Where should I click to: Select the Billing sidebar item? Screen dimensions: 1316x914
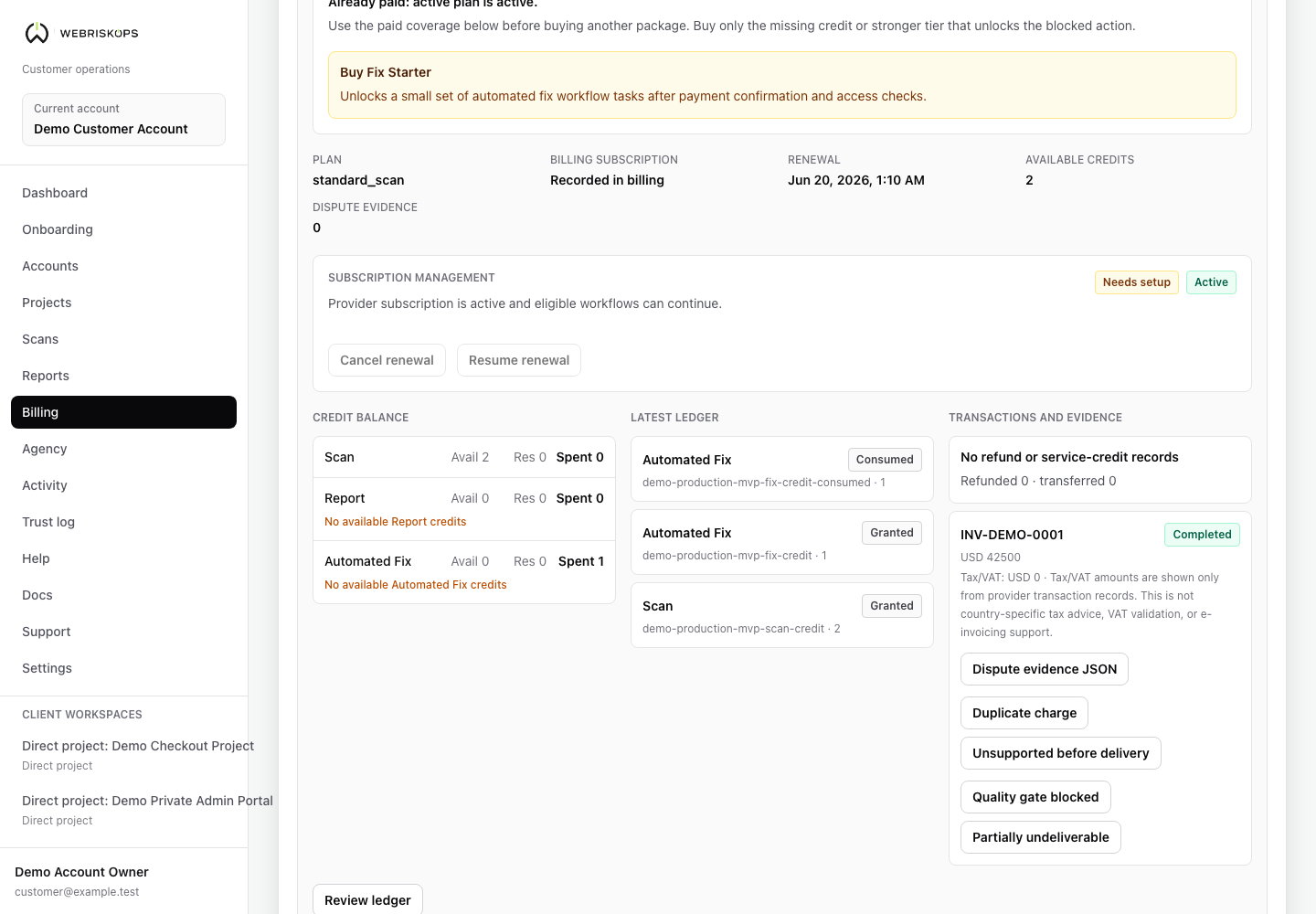(x=123, y=412)
